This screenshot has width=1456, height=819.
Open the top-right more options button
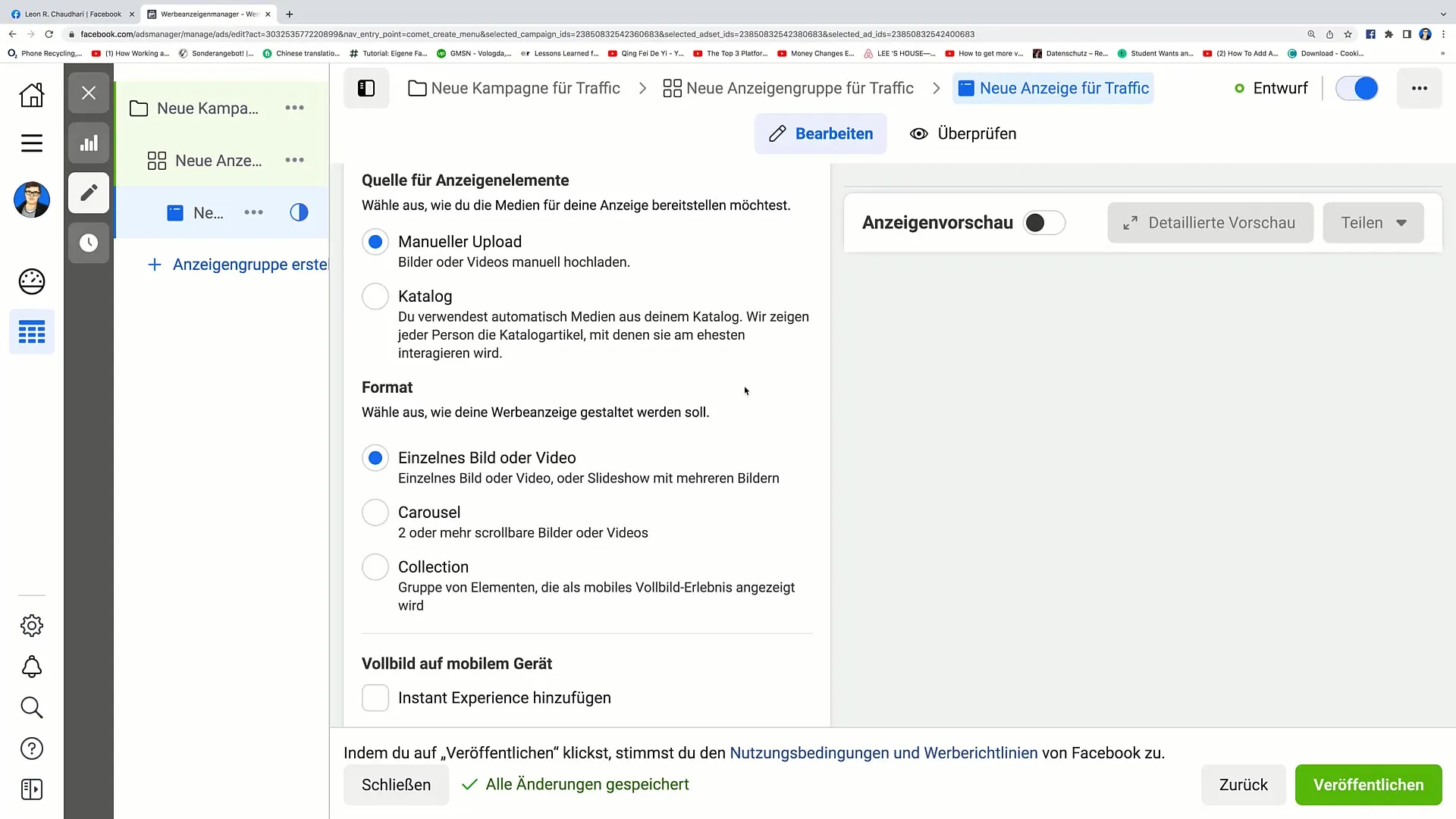tap(1419, 88)
